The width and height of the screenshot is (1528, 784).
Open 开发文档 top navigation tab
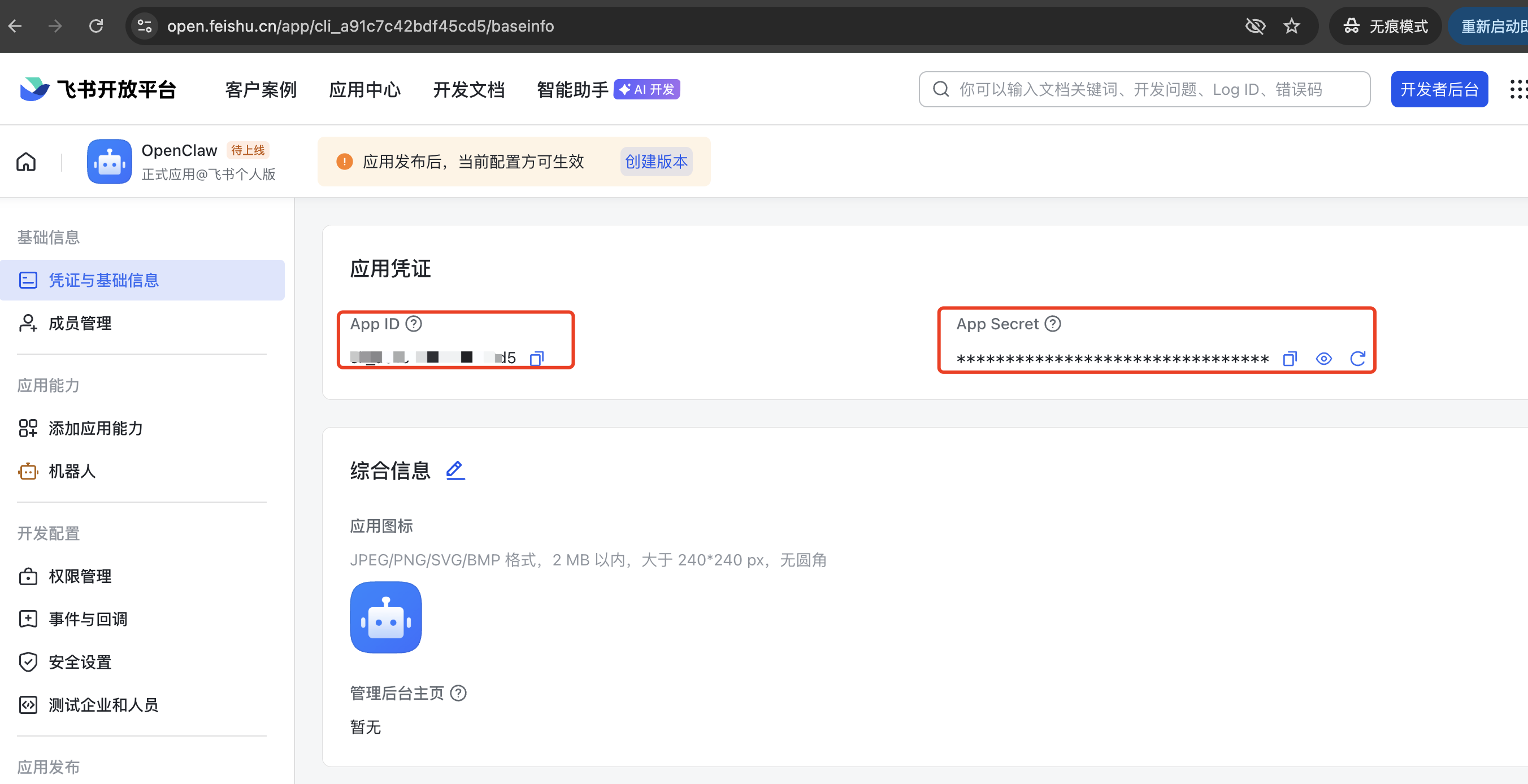468,90
